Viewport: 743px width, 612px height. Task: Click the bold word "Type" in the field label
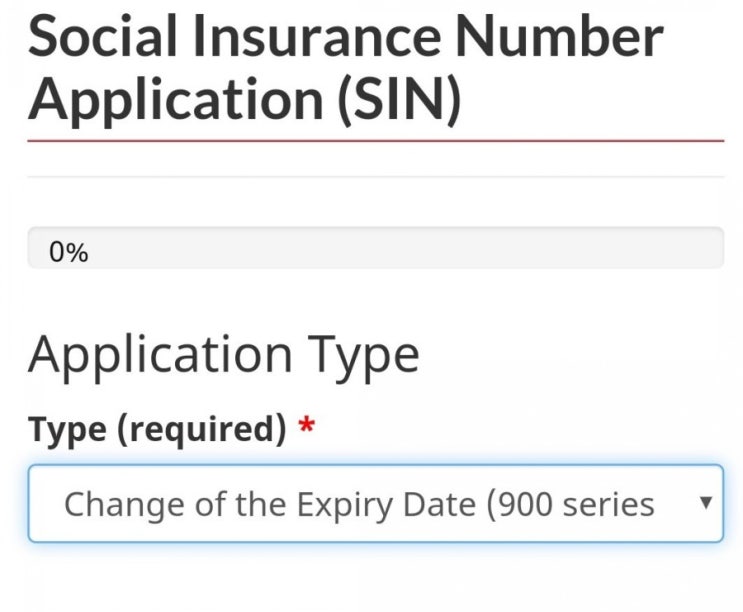coord(66,430)
